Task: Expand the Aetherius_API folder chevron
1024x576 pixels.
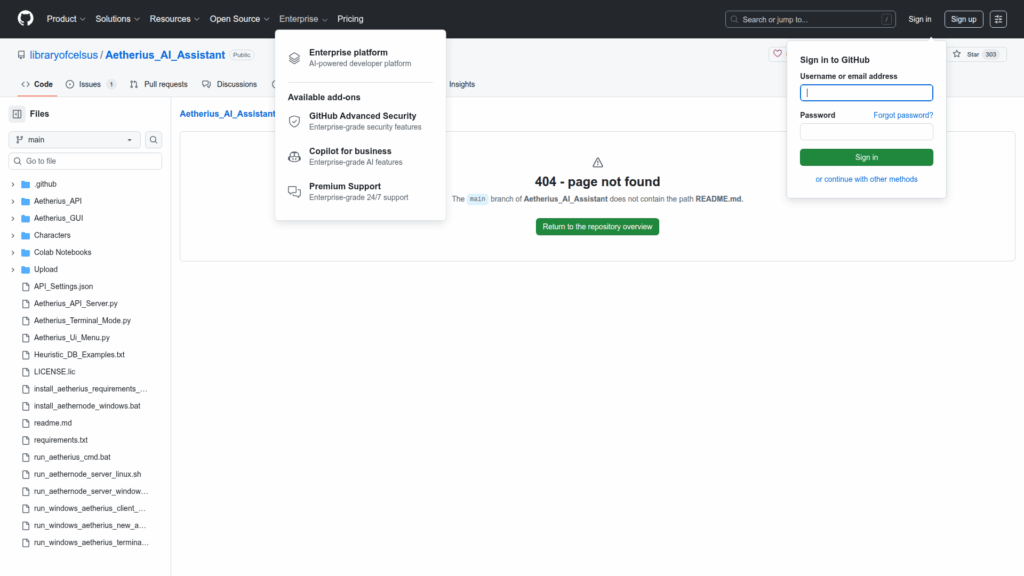Action: coord(12,201)
